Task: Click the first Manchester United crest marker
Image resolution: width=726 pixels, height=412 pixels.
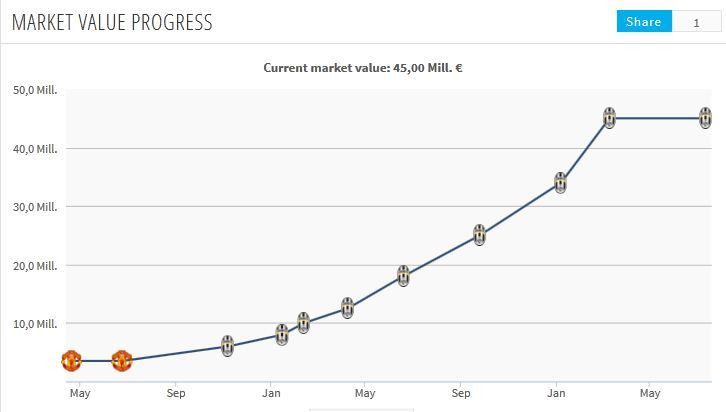Action: tap(70, 361)
